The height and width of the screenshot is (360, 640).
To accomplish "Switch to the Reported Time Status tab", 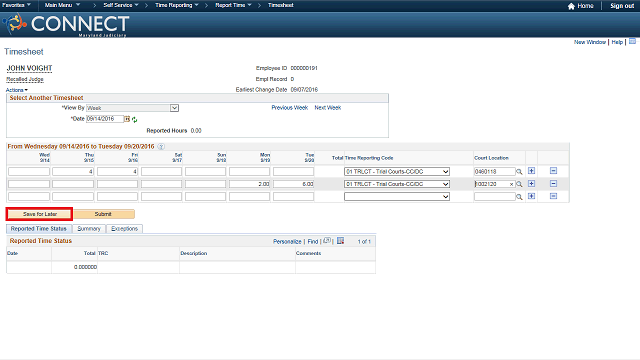I will 39,229.
